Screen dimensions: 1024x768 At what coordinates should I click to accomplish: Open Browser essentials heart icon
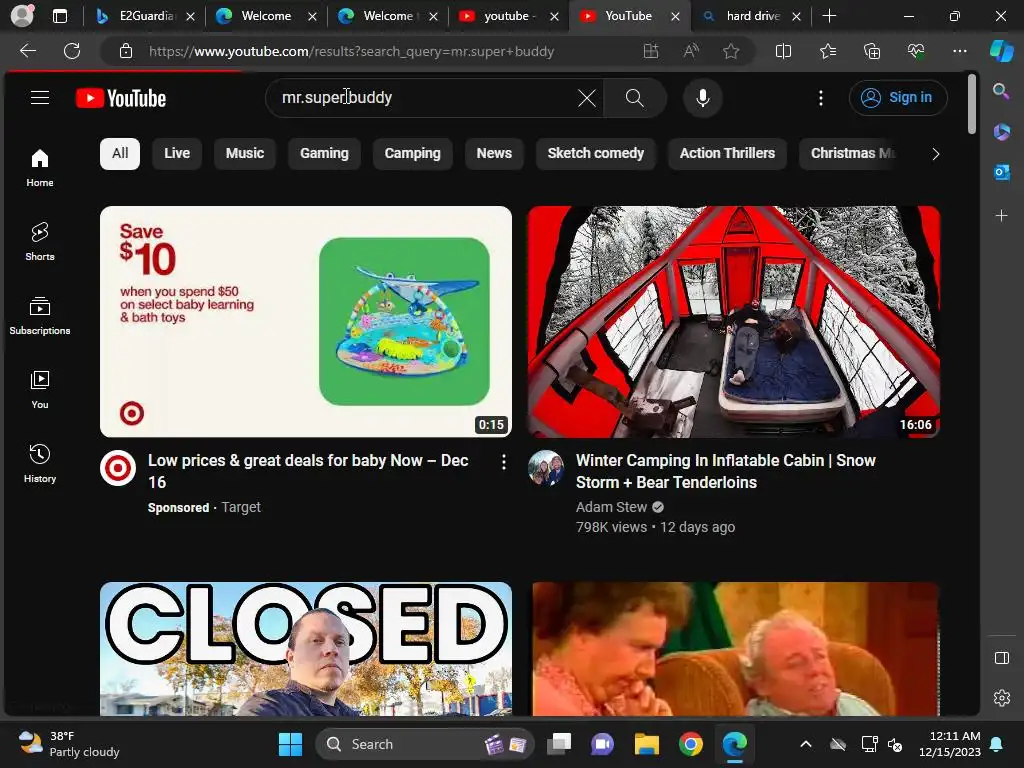coord(916,51)
